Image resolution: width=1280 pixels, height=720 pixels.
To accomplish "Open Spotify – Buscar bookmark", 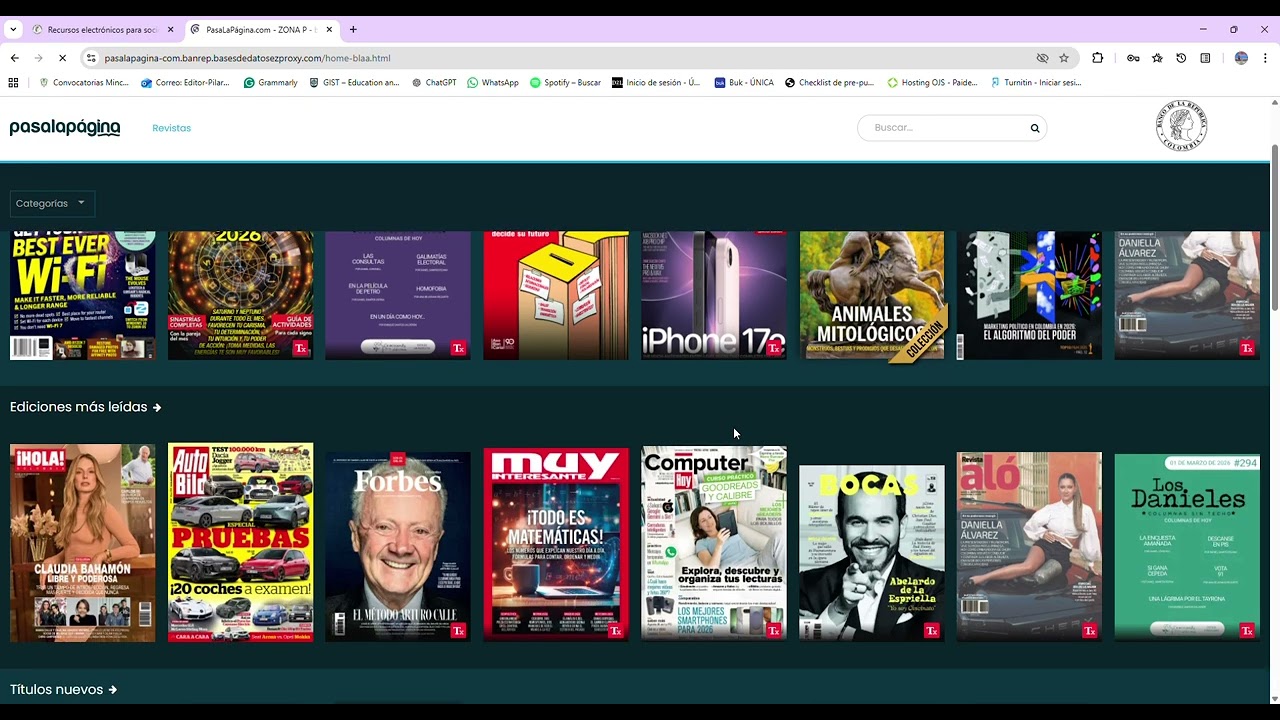I will 565,82.
